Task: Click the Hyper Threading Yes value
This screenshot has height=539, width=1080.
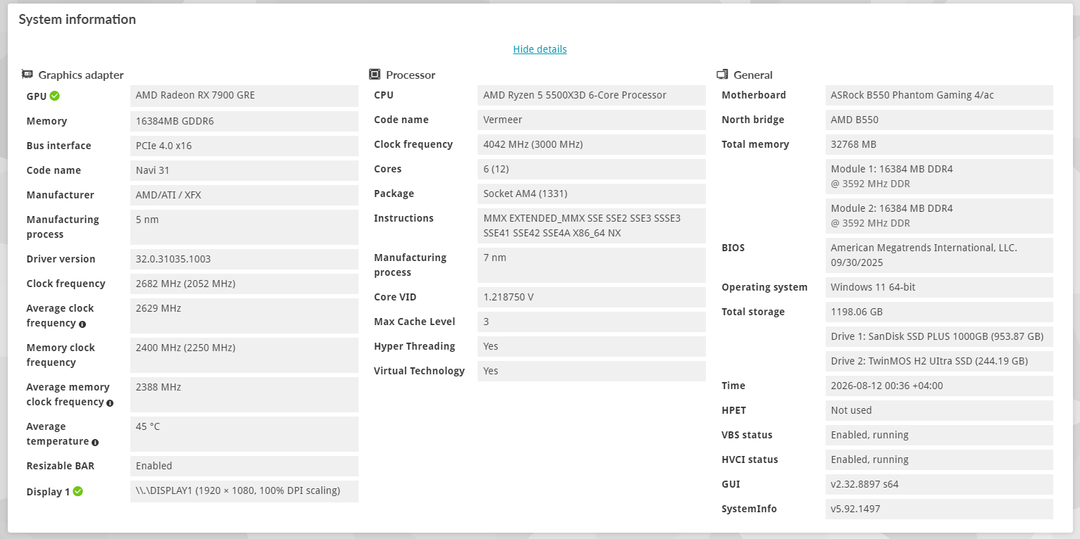Action: pos(592,346)
